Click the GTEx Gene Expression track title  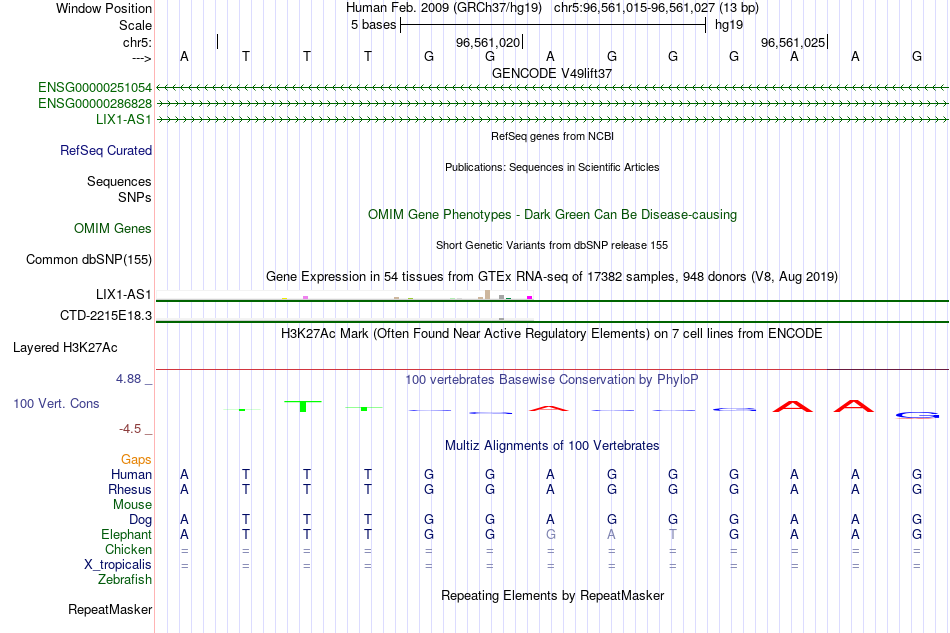(552, 277)
